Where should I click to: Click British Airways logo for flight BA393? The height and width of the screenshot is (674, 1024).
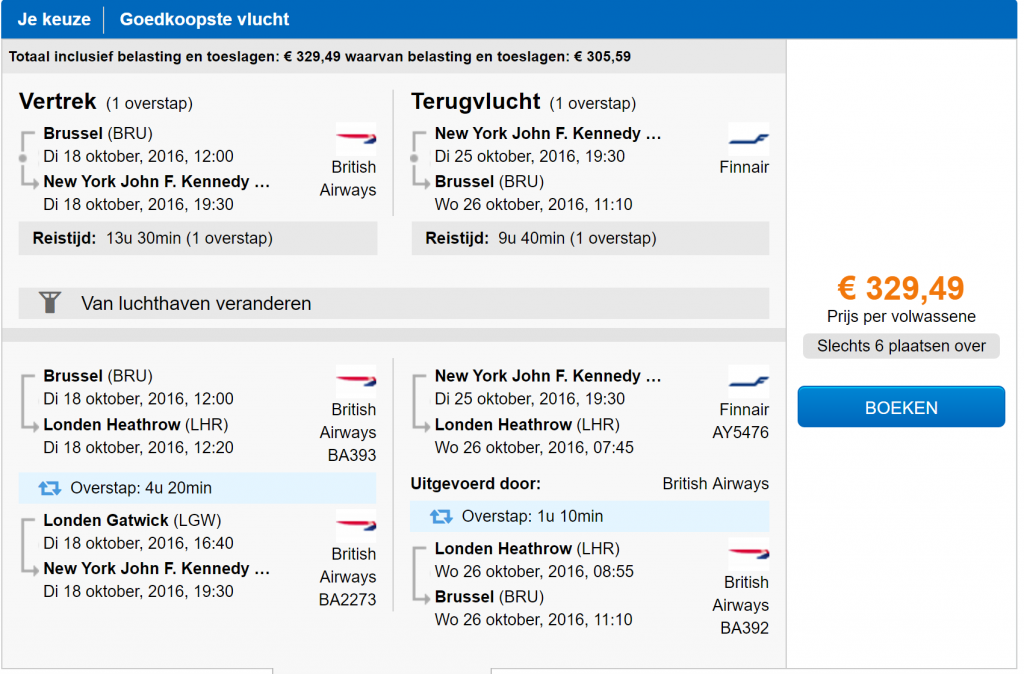click(356, 381)
